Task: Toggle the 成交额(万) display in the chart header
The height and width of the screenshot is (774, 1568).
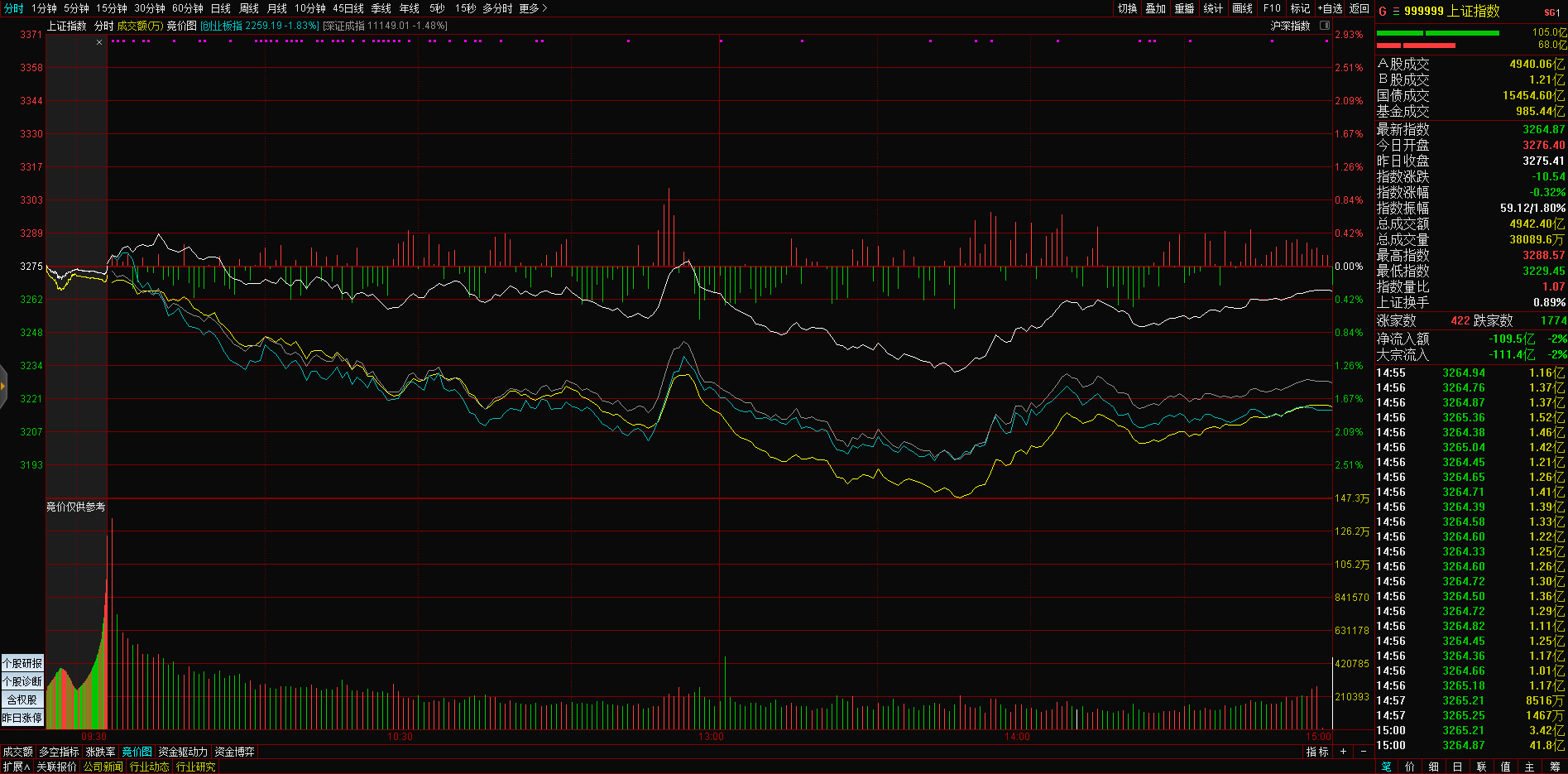Action: [140, 26]
